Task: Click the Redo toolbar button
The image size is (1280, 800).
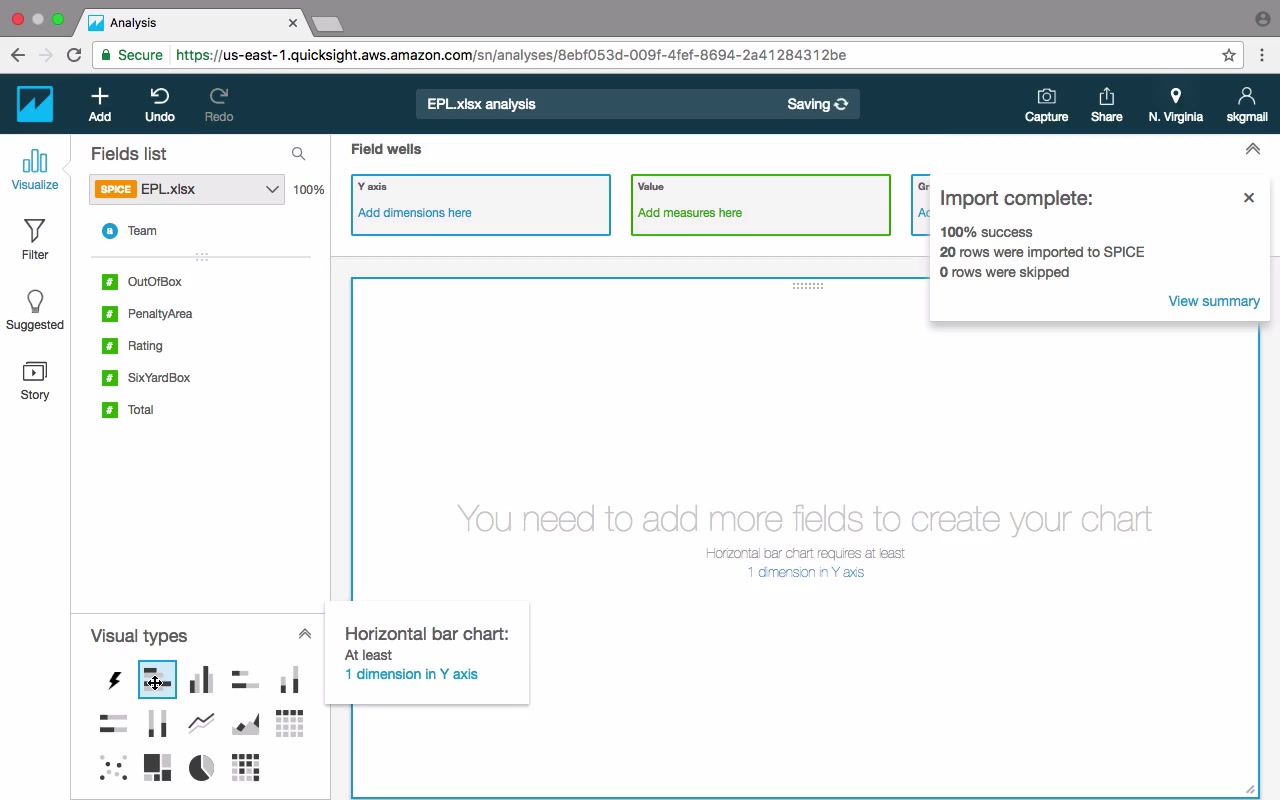Action: pos(219,104)
